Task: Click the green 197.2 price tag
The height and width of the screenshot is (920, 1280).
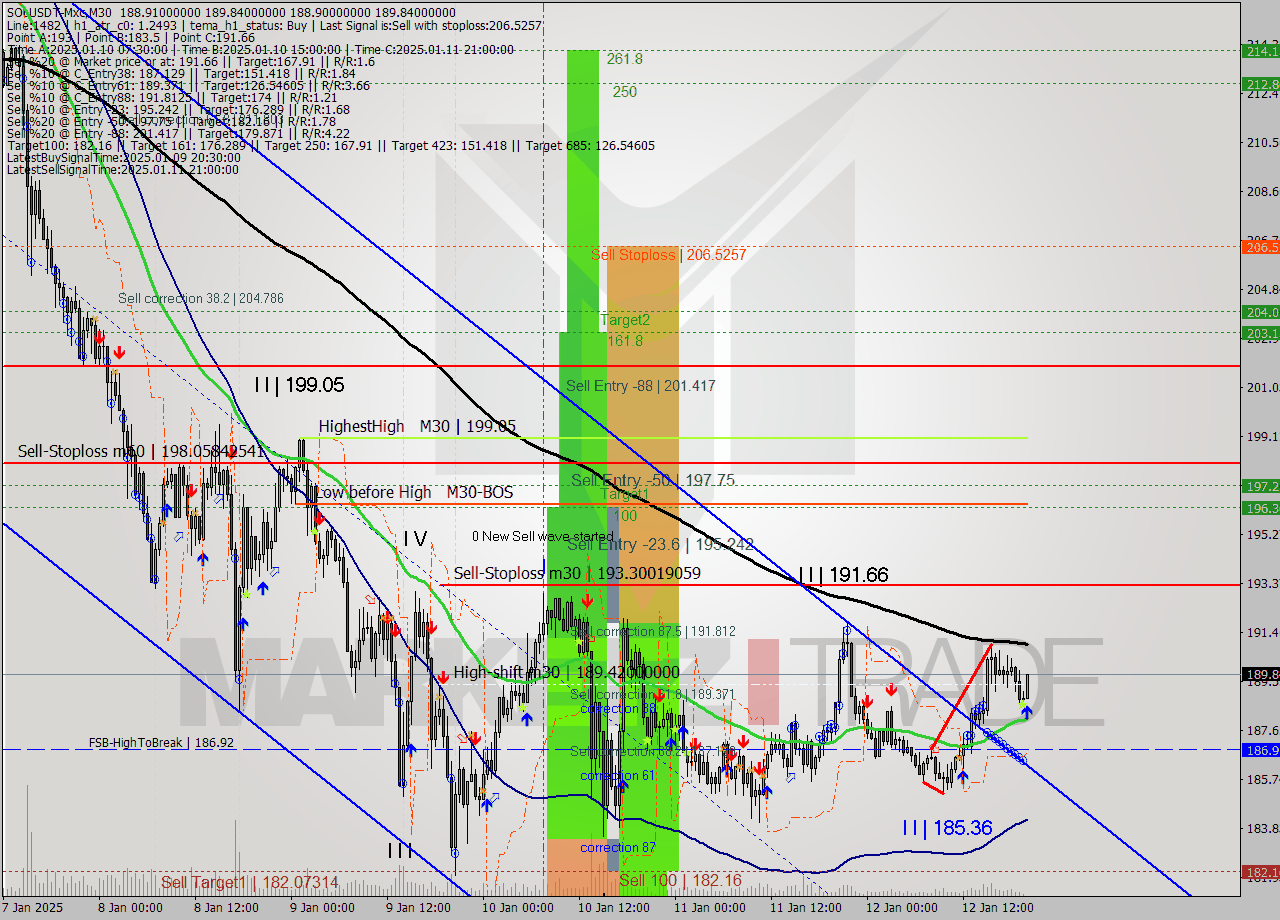Action: click(1261, 486)
